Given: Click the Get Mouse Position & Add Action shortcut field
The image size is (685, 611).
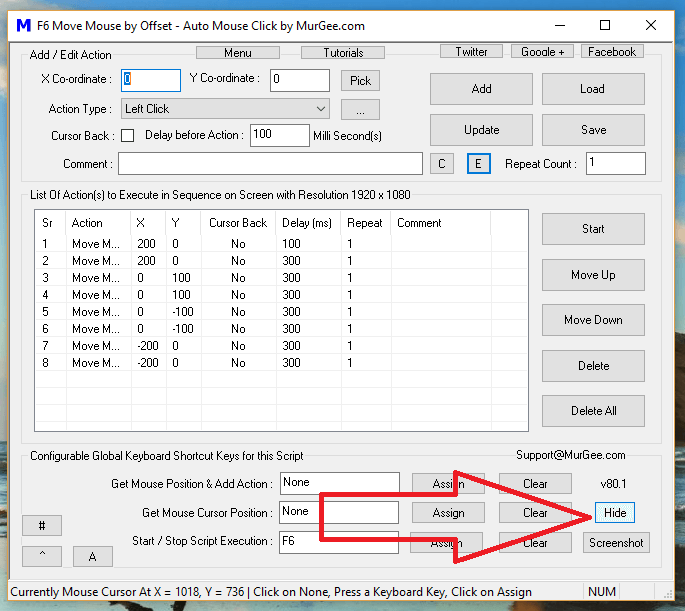Looking at the screenshot, I should coord(340,483).
